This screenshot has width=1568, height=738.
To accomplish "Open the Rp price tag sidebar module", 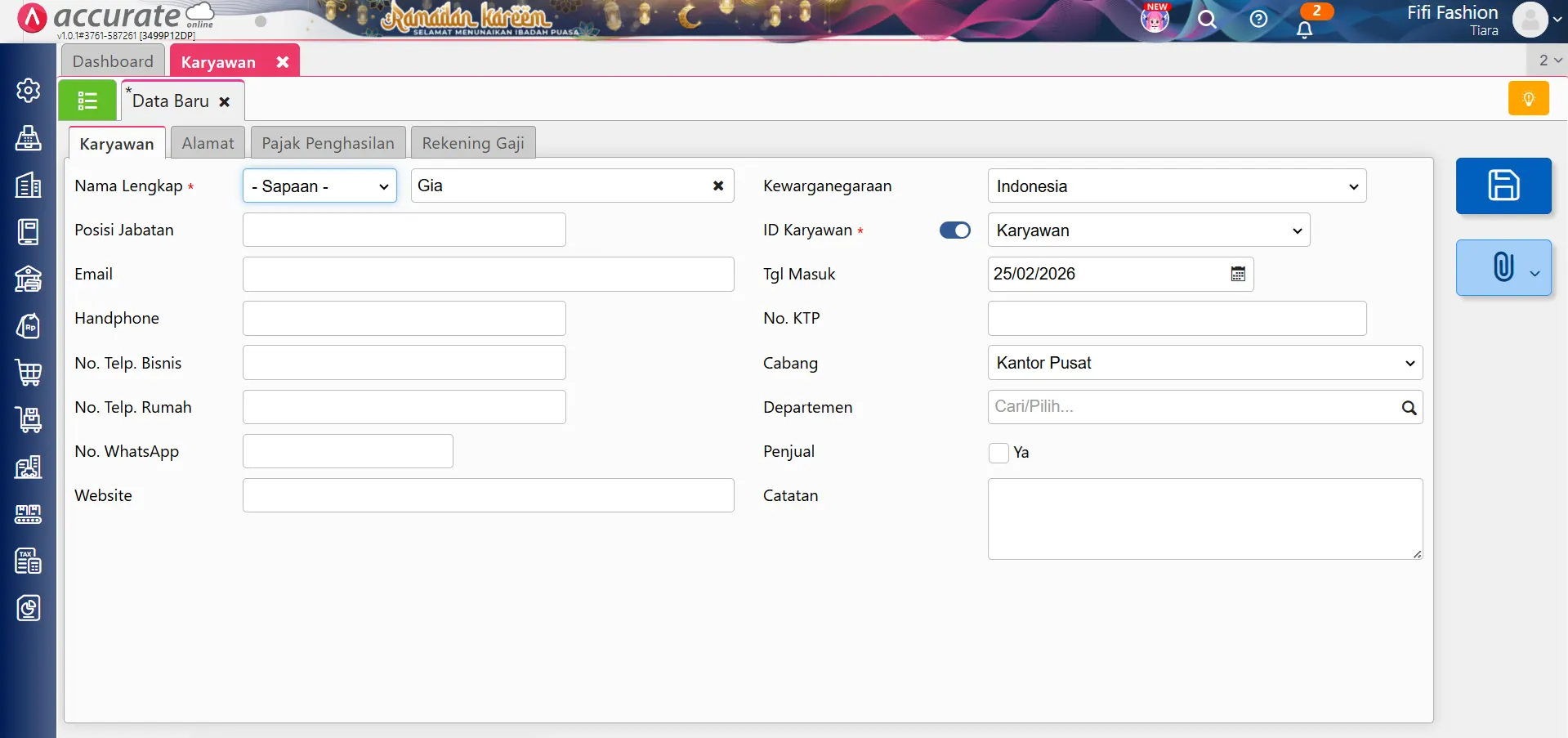I will [x=29, y=326].
